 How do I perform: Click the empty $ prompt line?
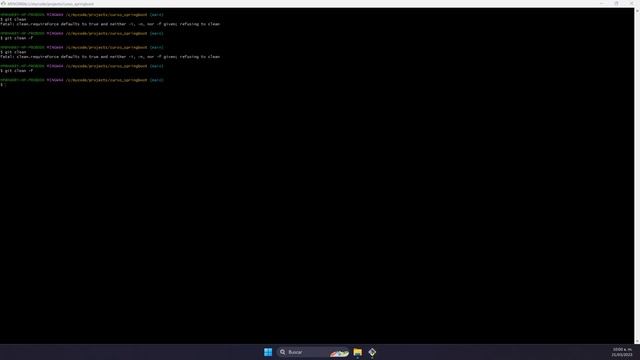(x=3, y=85)
